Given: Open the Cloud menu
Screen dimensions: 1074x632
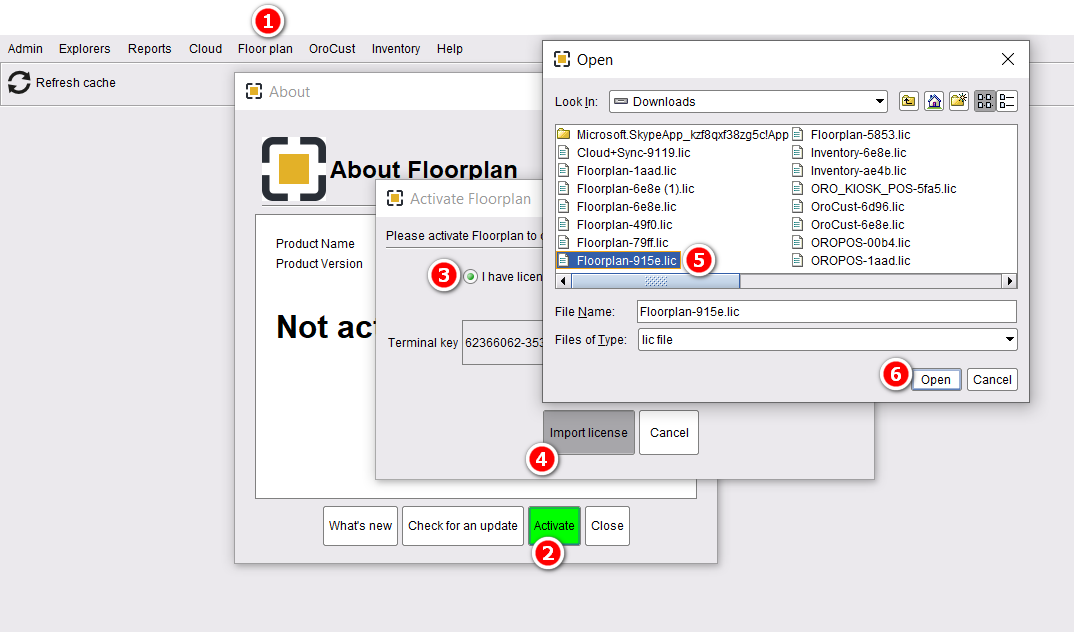Looking at the screenshot, I should click(205, 49).
